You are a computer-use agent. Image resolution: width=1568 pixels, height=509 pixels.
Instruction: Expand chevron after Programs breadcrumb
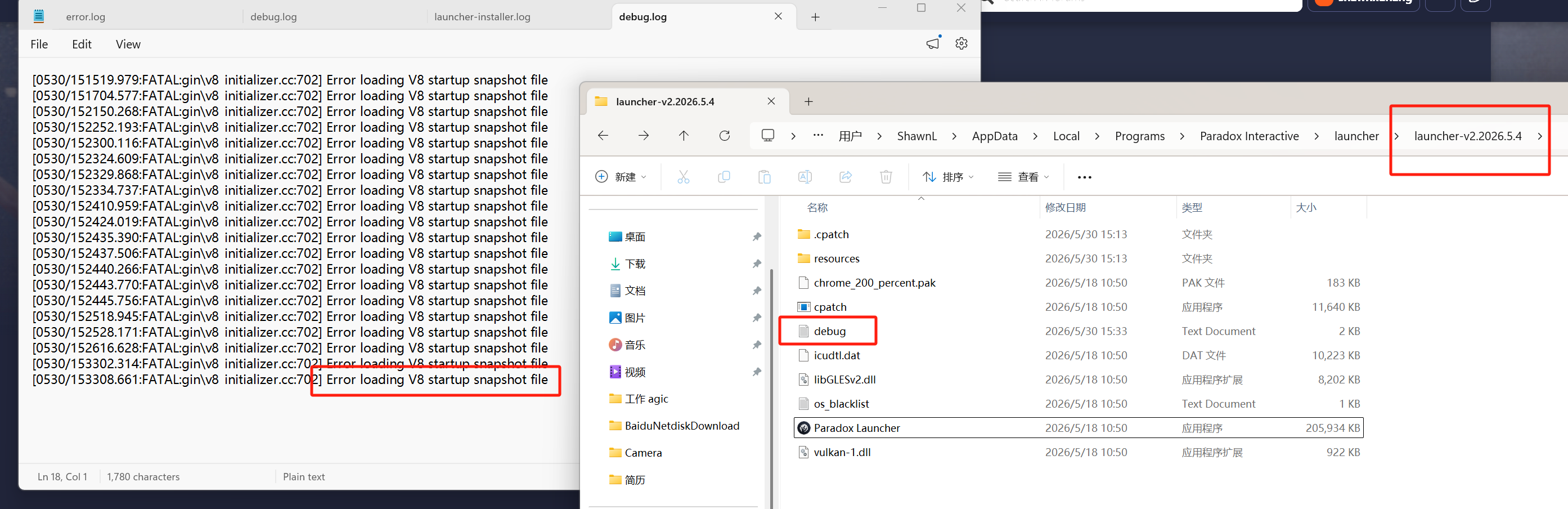(x=1182, y=136)
